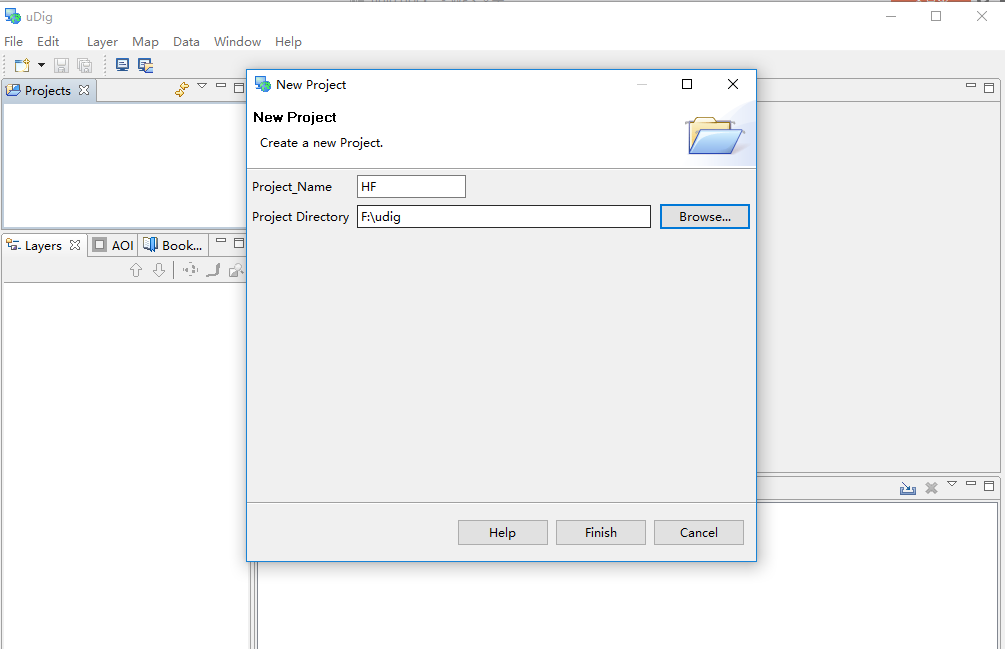This screenshot has width=1005, height=649.
Task: Click the Project_Name text field
Action: click(x=411, y=186)
